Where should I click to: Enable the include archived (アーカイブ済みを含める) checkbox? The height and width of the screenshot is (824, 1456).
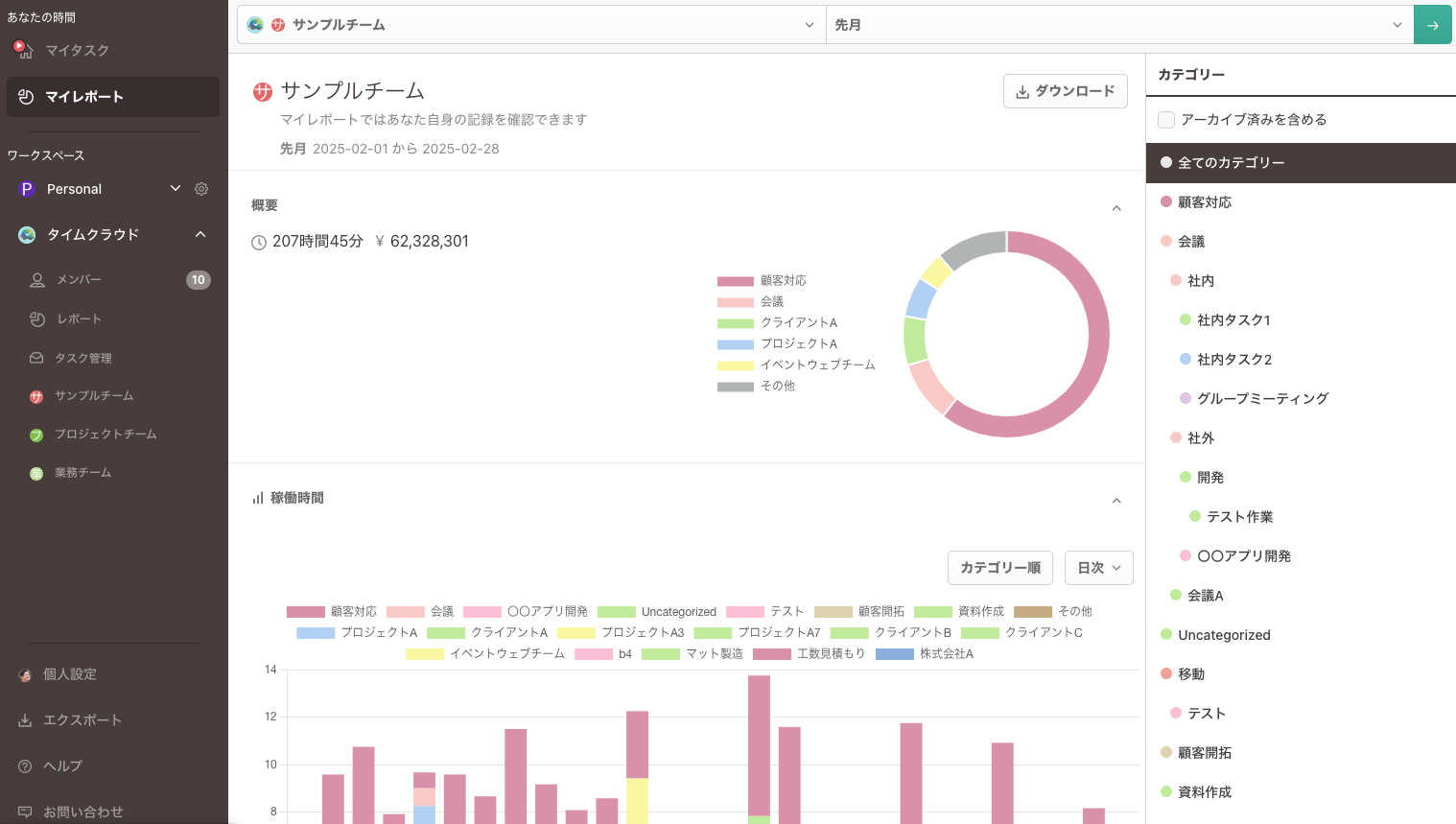pyautogui.click(x=1166, y=120)
